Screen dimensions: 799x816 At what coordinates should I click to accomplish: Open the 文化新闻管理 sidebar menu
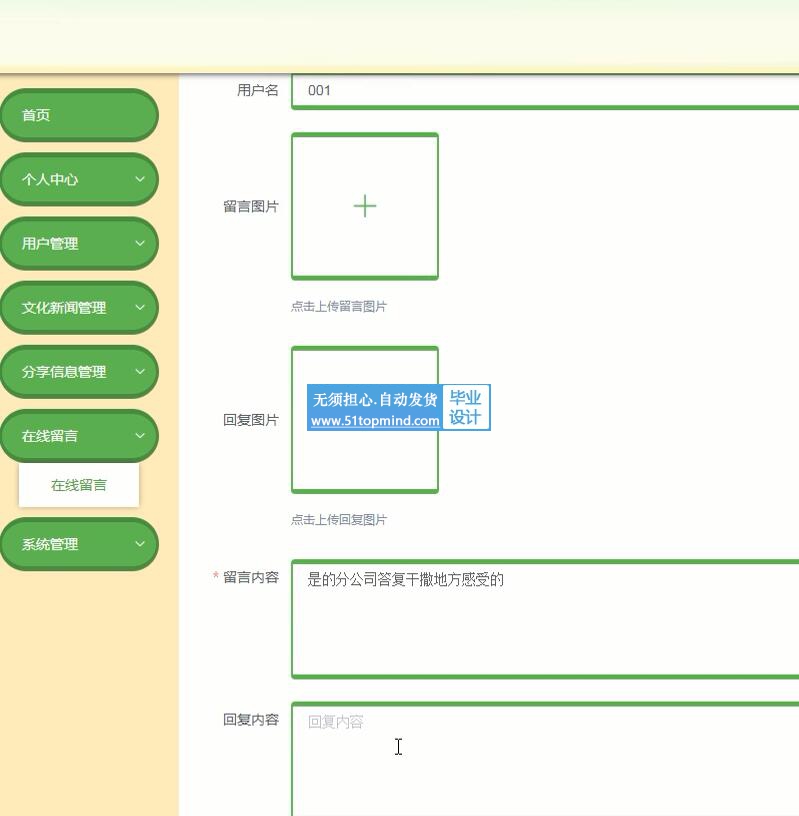[x=79, y=308]
